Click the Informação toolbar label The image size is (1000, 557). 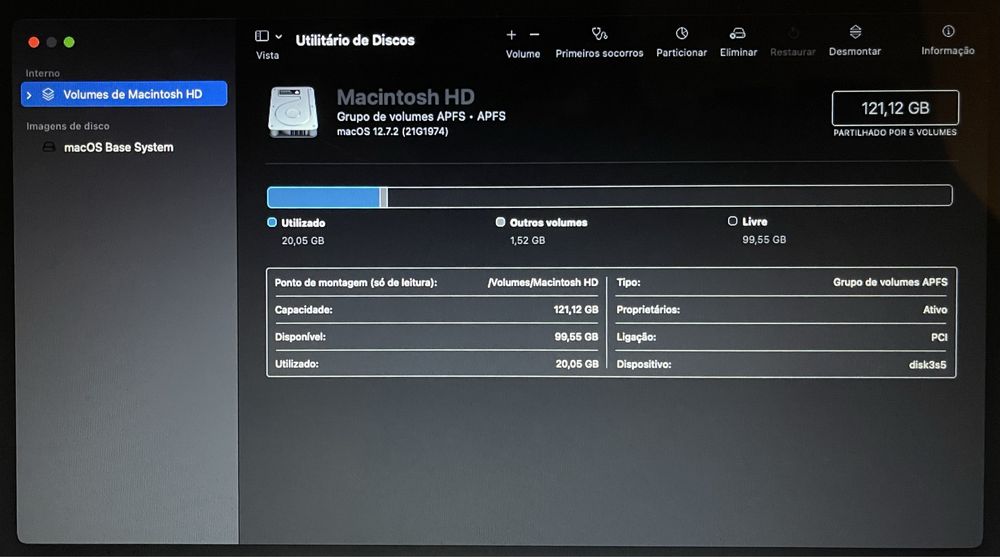coord(948,50)
